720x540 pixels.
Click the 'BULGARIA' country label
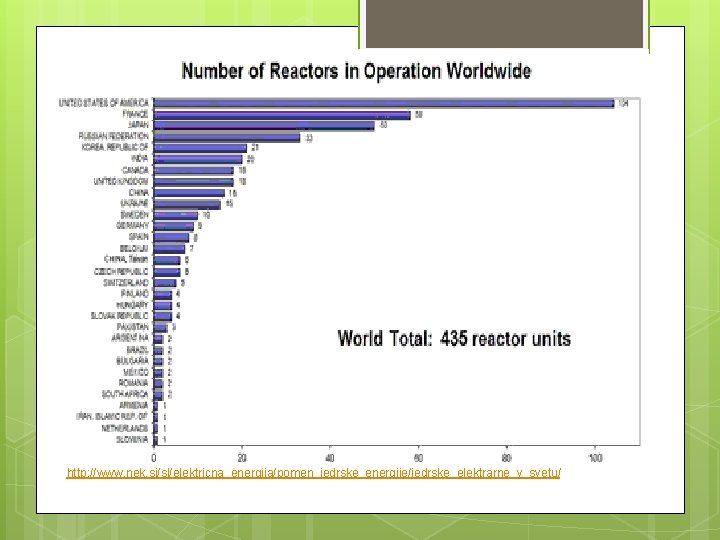pyautogui.click(x=133, y=361)
